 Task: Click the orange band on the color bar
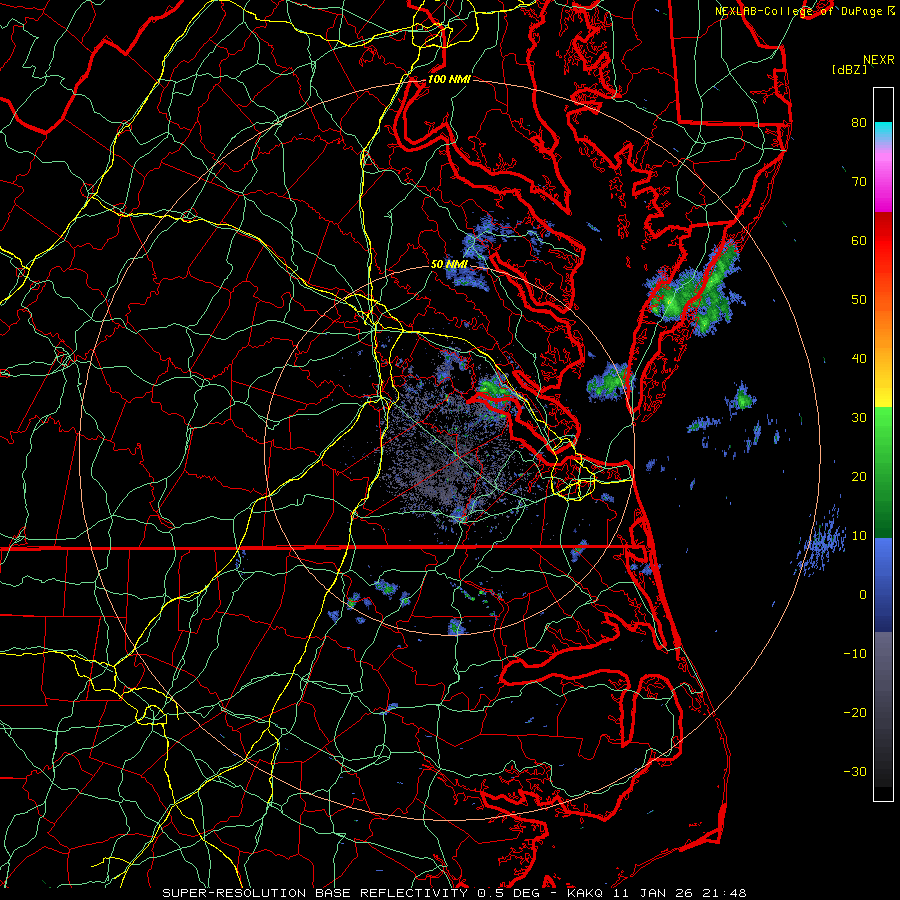click(883, 330)
